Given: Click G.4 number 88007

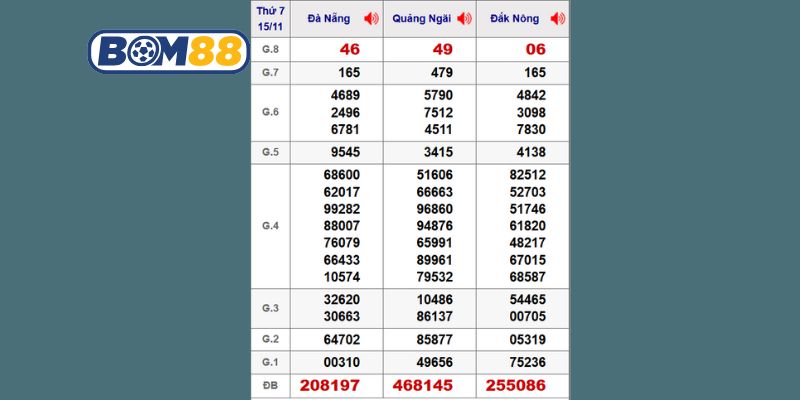Looking at the screenshot, I should [x=342, y=226].
